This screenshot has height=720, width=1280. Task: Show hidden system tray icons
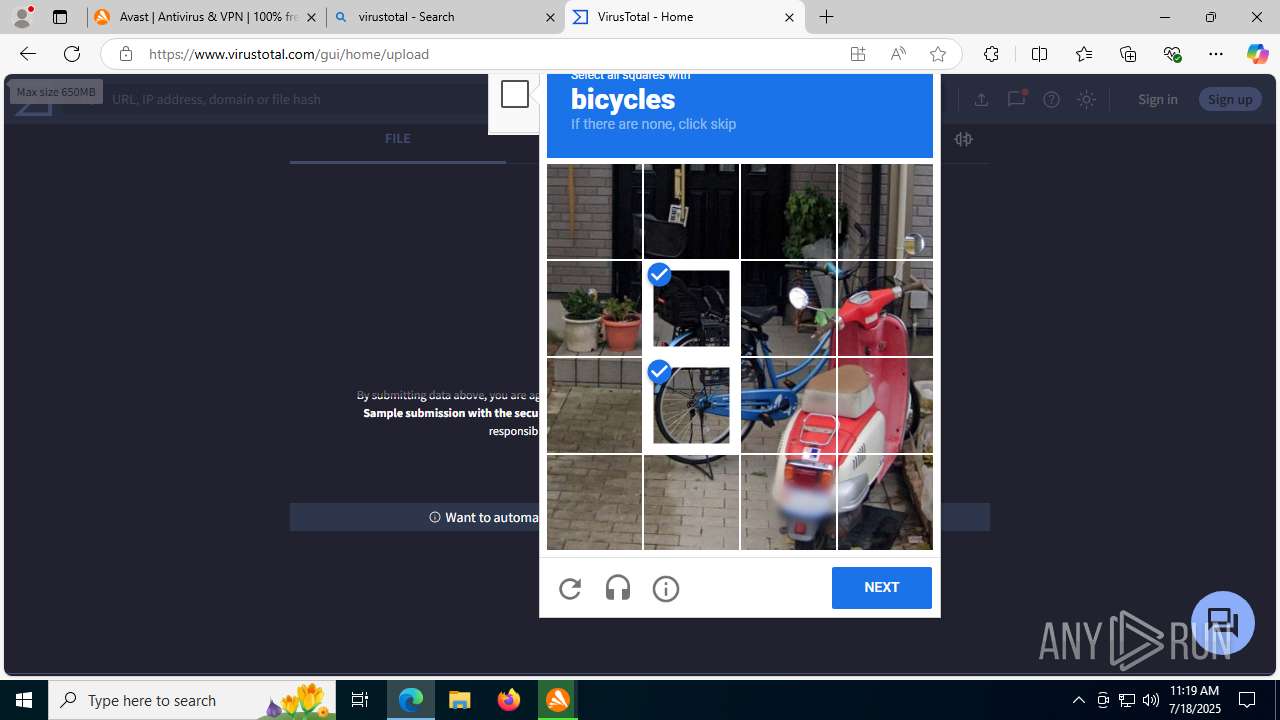click(x=1078, y=700)
